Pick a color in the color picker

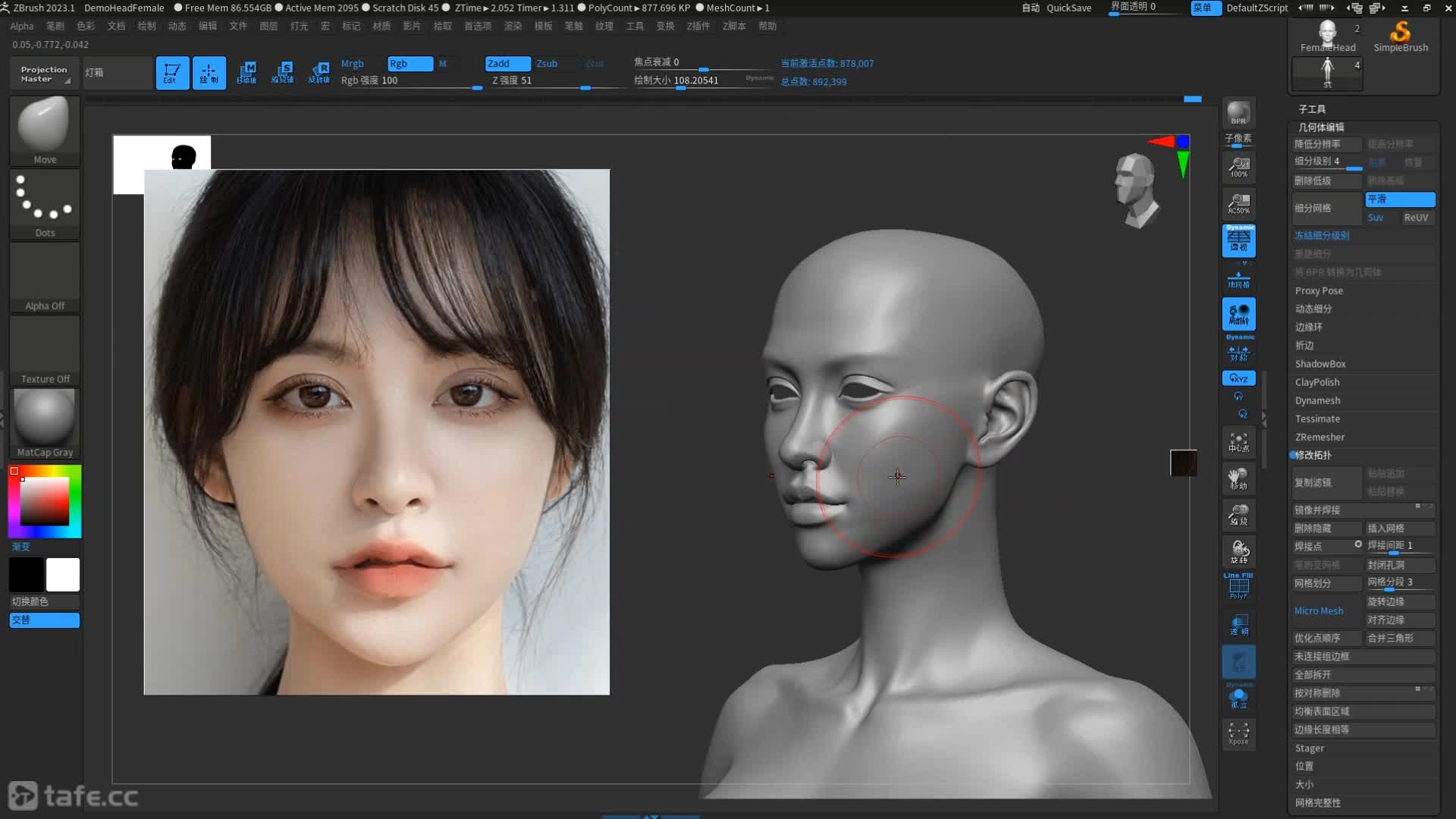pos(45,501)
